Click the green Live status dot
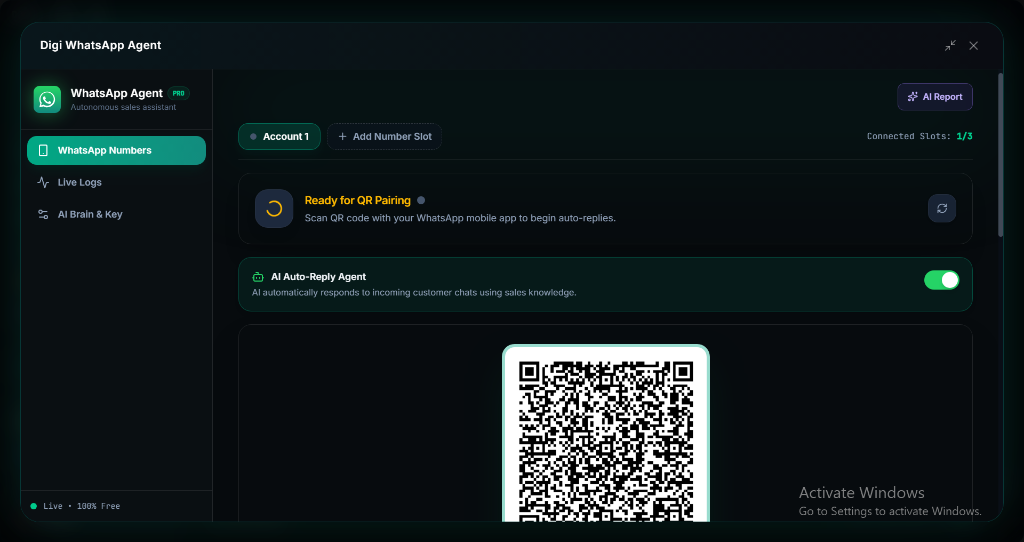The image size is (1024, 542). (x=33, y=506)
